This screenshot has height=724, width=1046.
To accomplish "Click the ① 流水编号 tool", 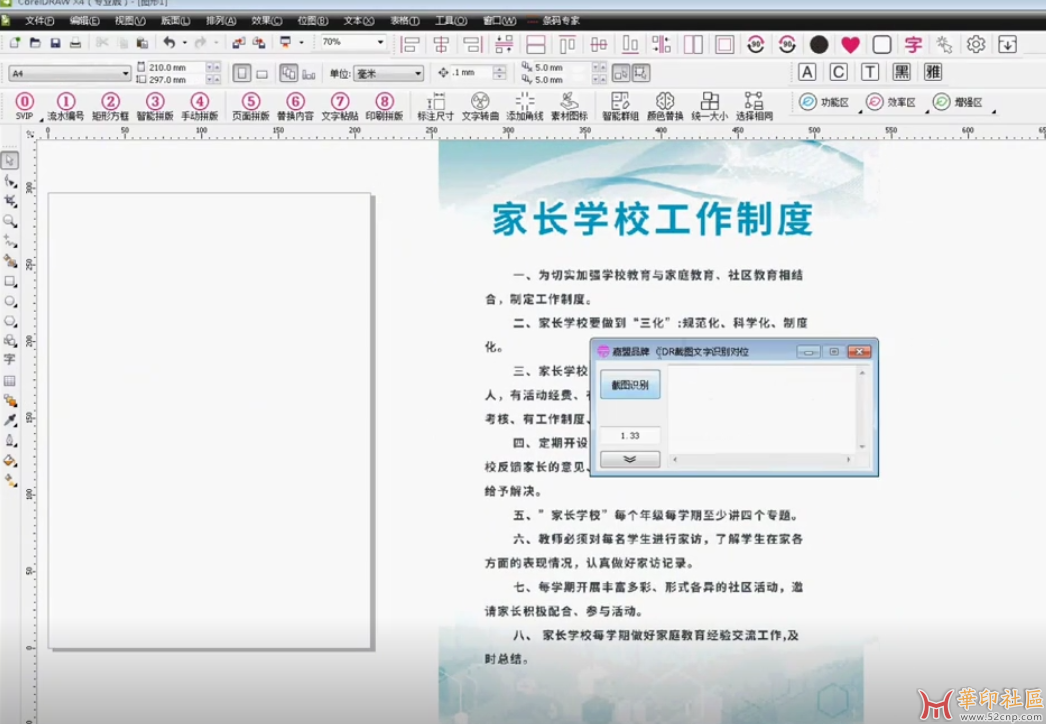I will 66,106.
